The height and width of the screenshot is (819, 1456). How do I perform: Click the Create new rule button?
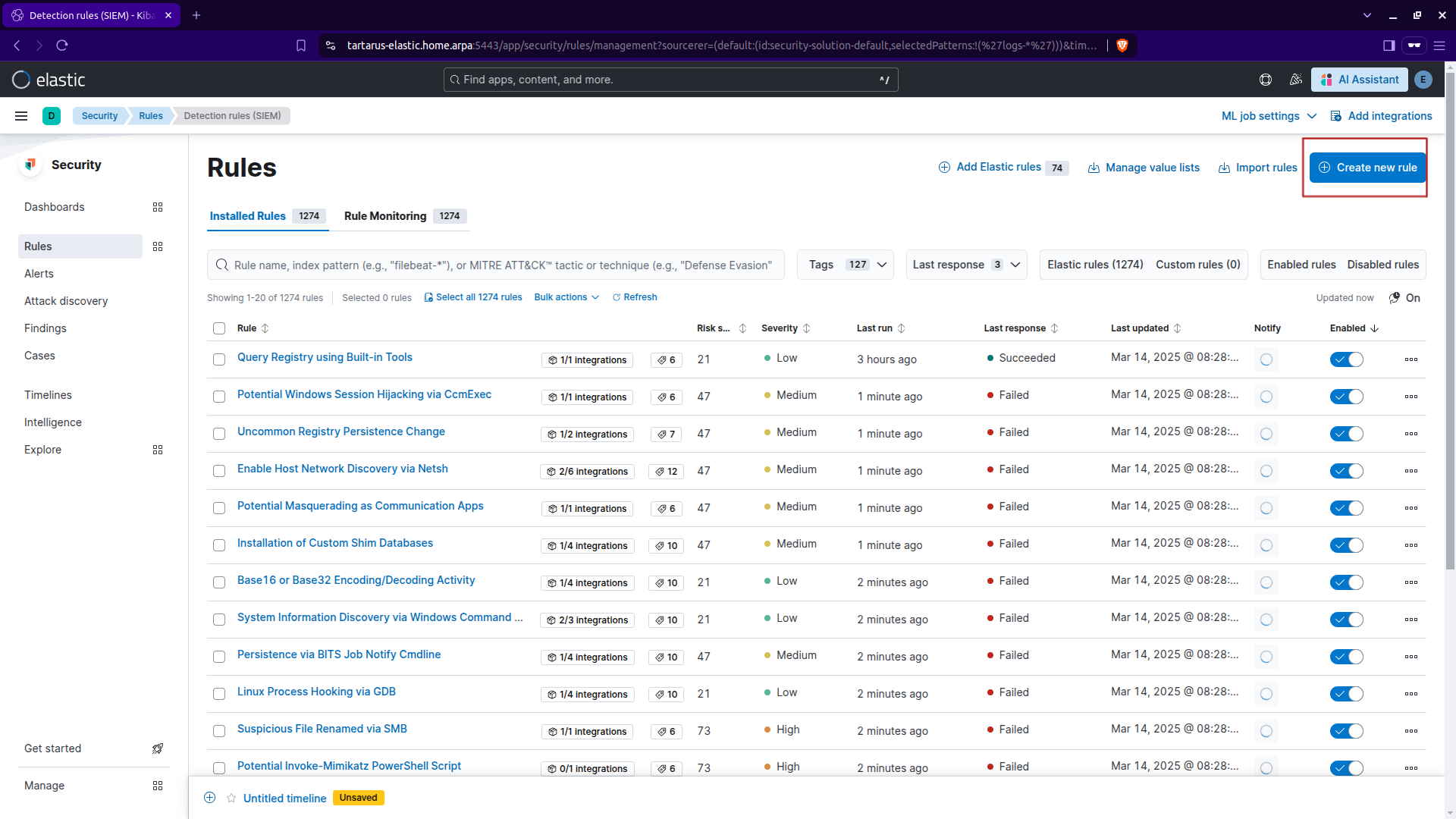tap(1367, 168)
